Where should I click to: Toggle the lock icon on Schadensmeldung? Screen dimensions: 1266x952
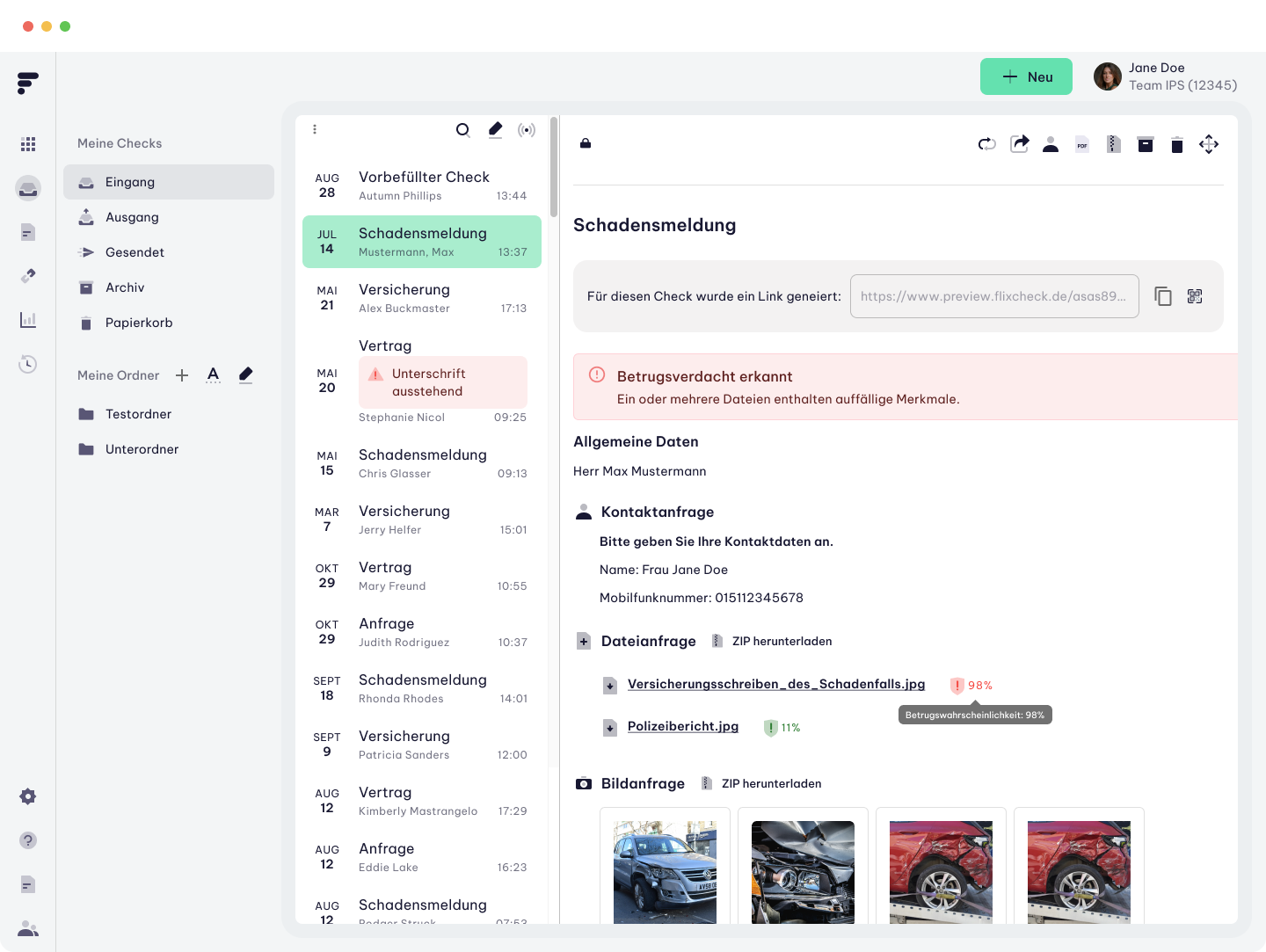[x=586, y=143]
